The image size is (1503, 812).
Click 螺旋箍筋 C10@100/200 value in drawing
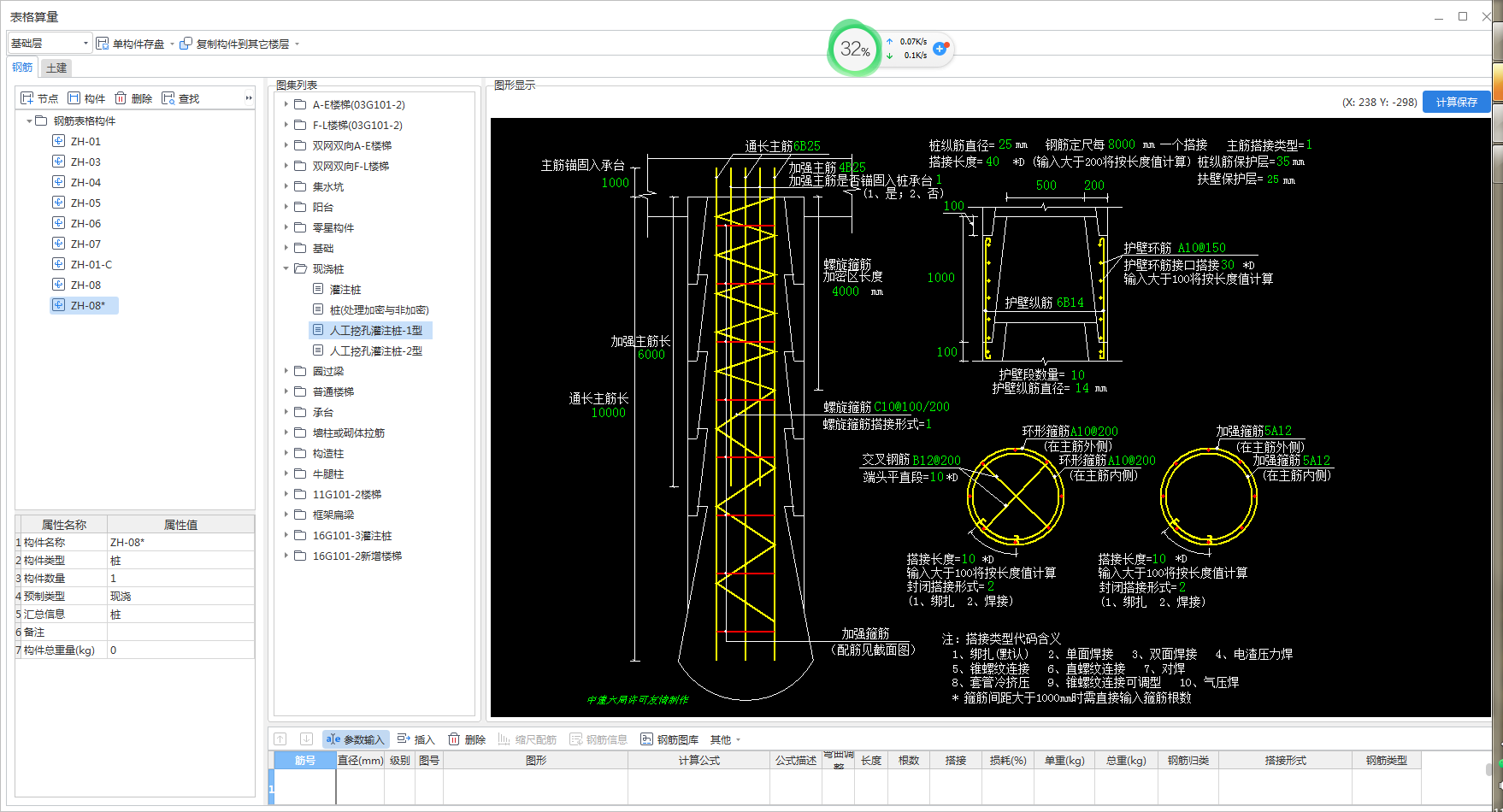coord(911,407)
